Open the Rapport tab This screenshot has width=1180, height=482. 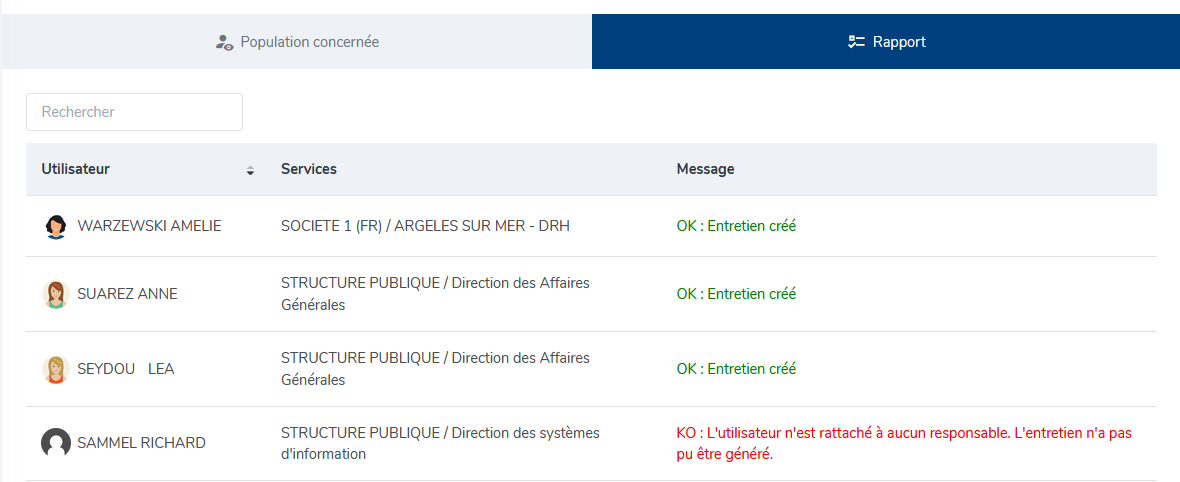[886, 41]
